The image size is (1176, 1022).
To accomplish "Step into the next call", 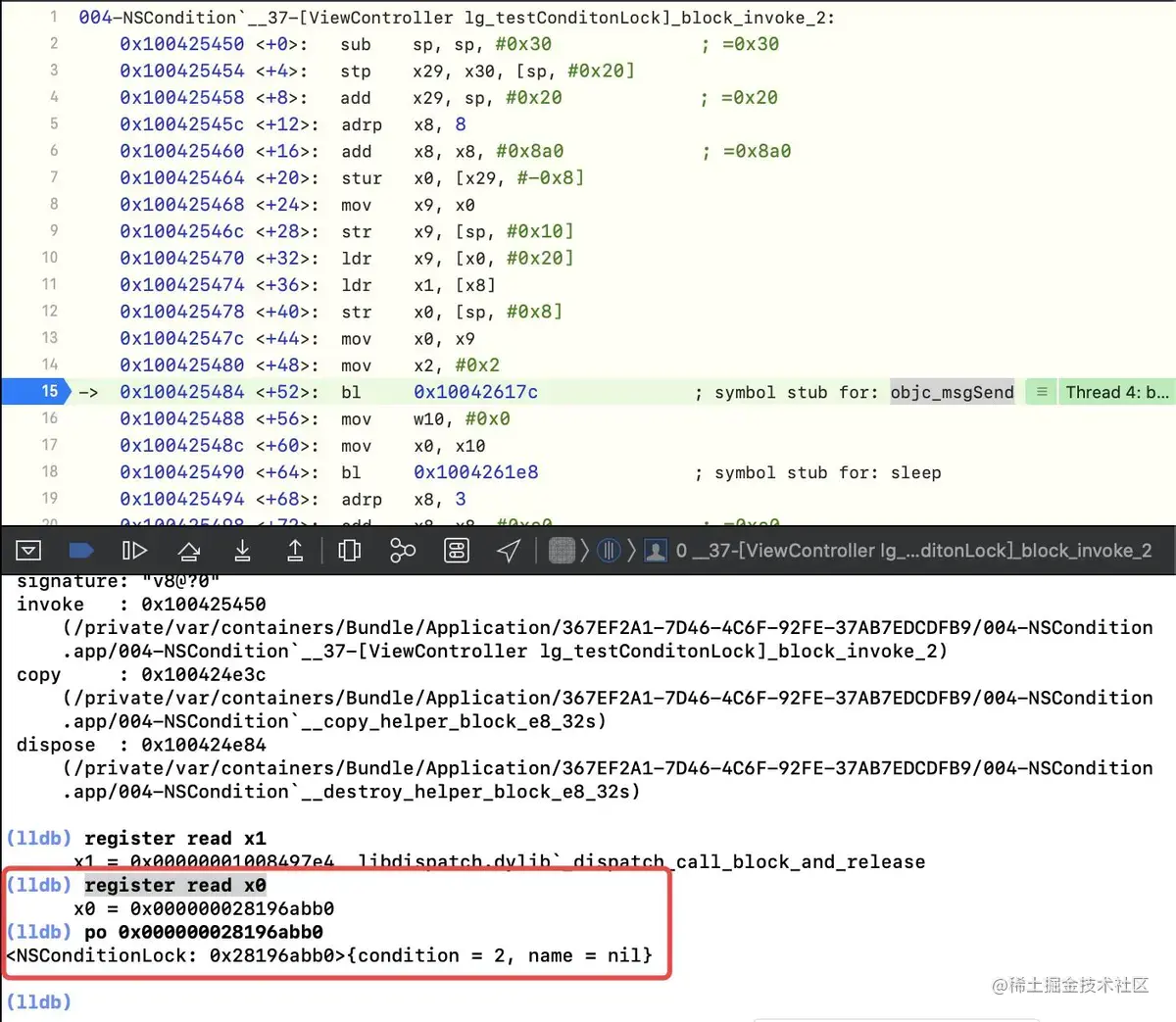I will [x=242, y=551].
